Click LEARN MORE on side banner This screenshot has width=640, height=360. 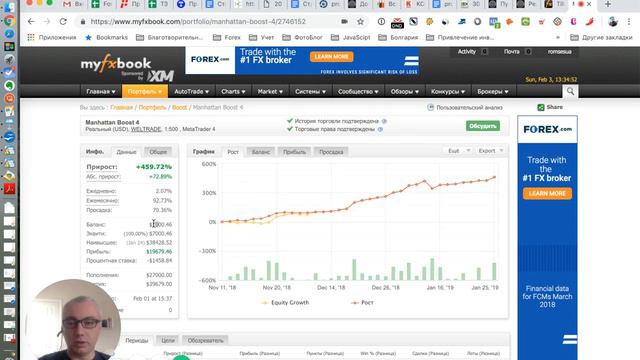(547, 193)
